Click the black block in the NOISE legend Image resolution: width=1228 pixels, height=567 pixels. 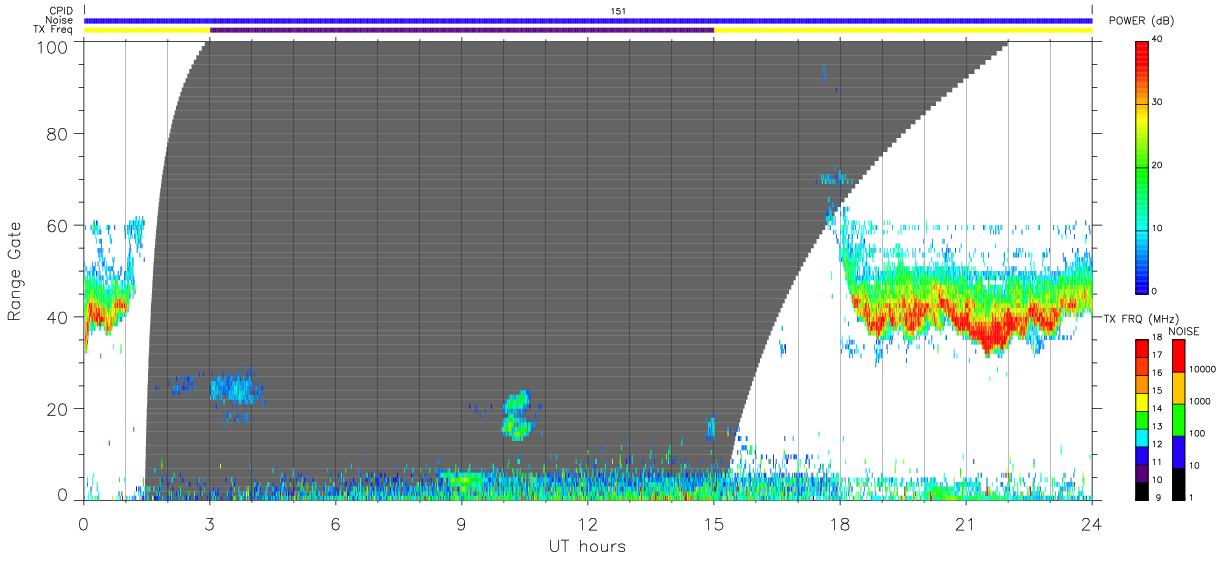pyautogui.click(x=1178, y=482)
